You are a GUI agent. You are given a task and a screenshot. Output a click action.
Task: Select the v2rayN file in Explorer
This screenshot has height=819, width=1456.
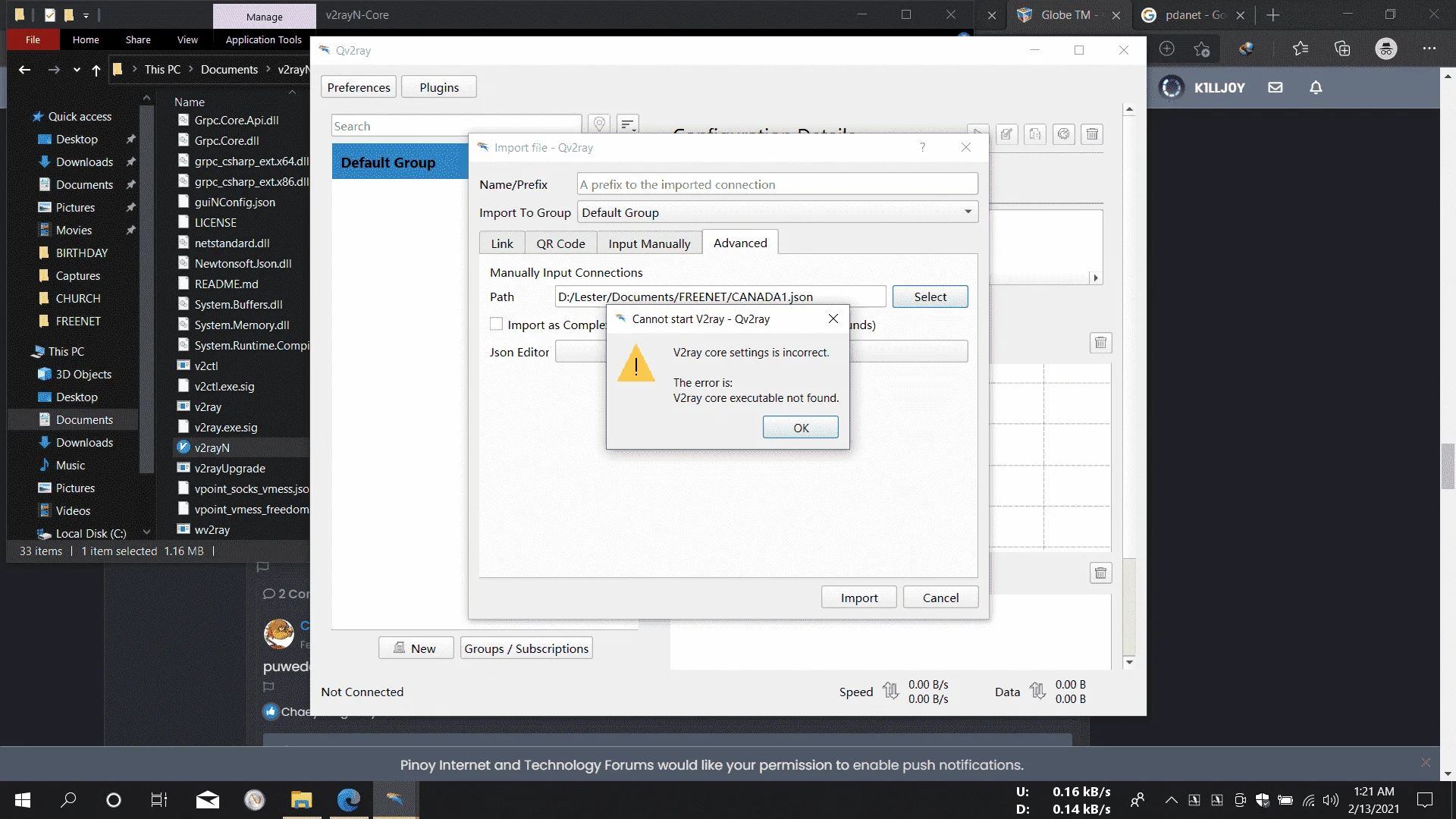[x=212, y=447]
